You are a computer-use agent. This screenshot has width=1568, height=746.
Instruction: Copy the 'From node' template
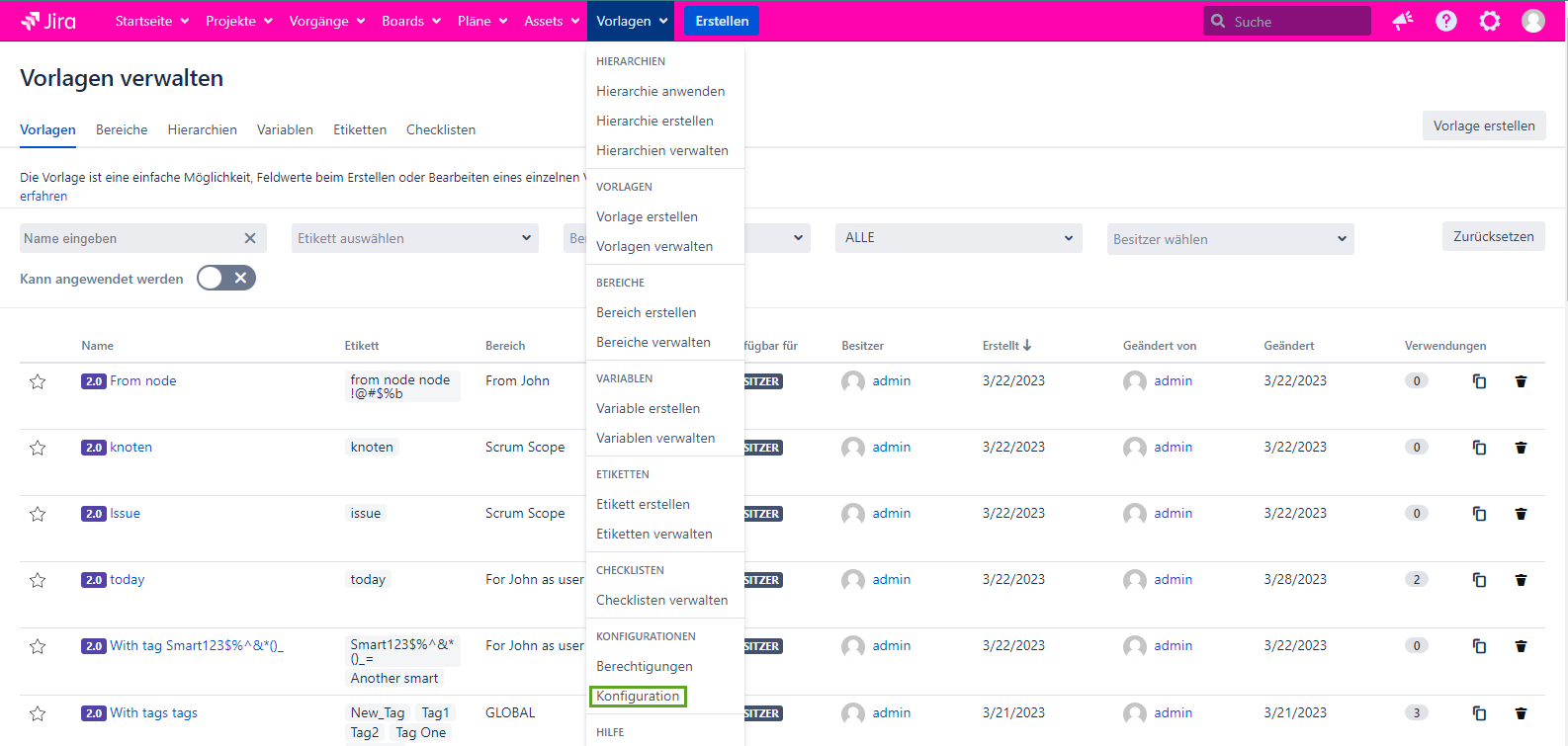pos(1479,381)
